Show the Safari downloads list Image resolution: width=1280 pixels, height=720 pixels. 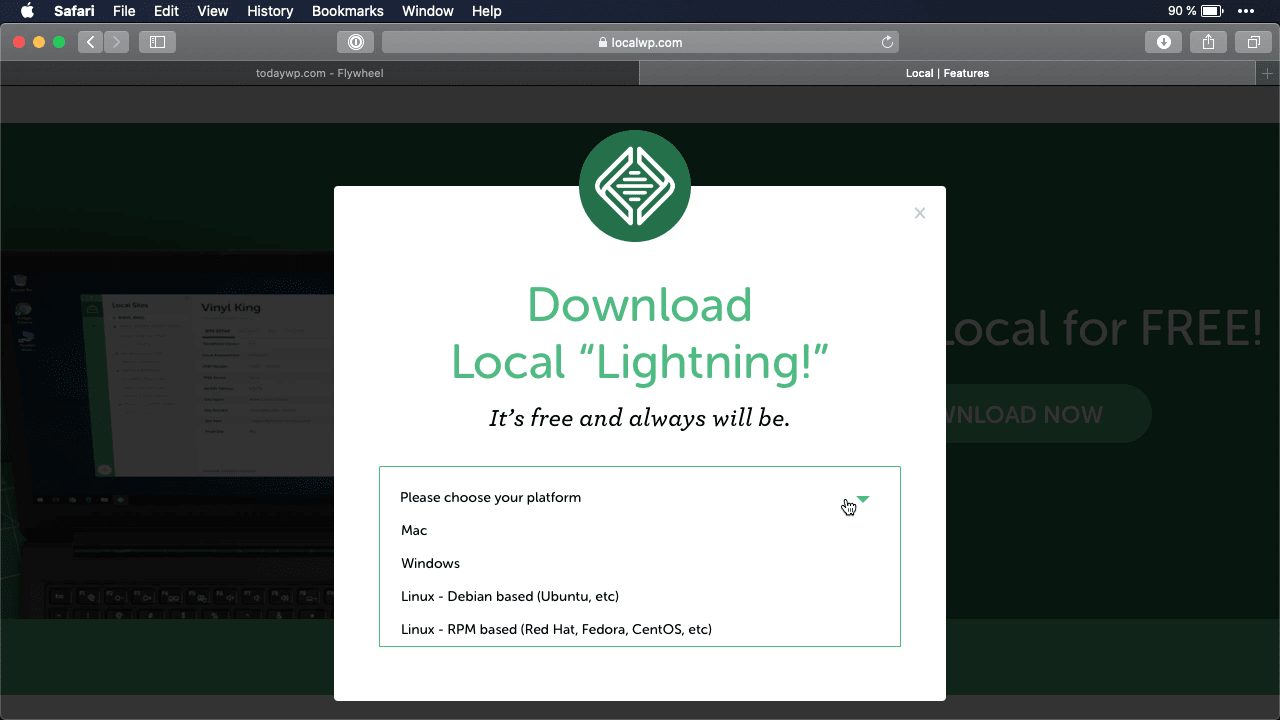[x=1164, y=42]
